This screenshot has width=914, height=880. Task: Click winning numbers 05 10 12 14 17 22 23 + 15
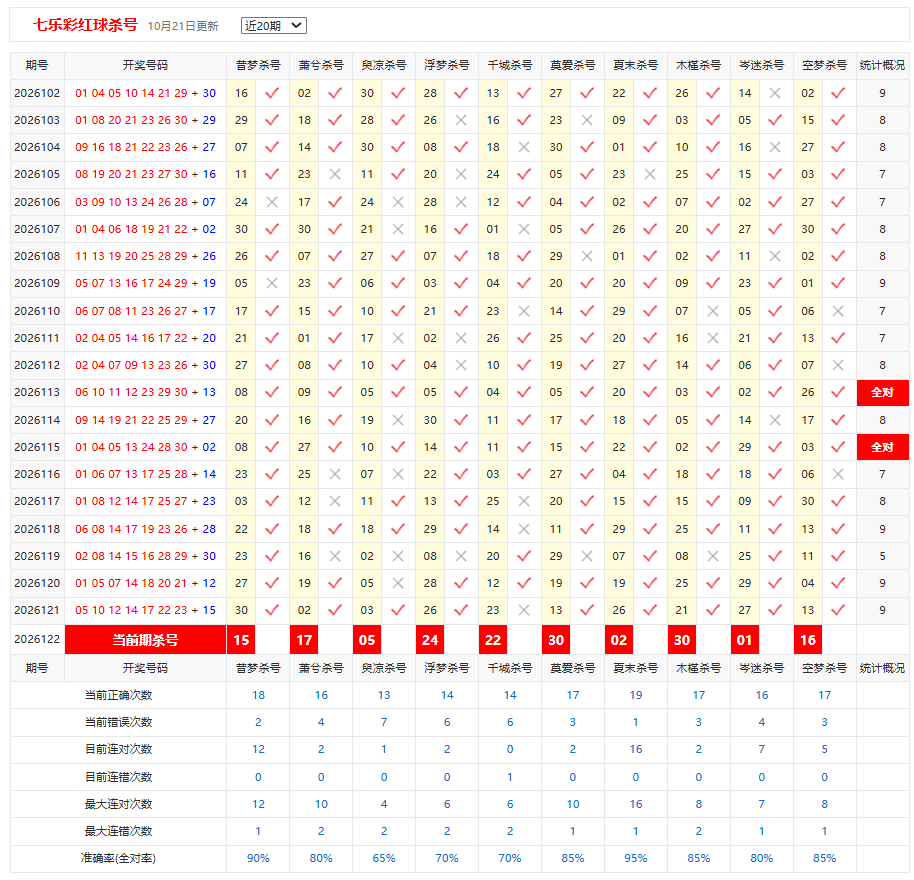pos(146,610)
